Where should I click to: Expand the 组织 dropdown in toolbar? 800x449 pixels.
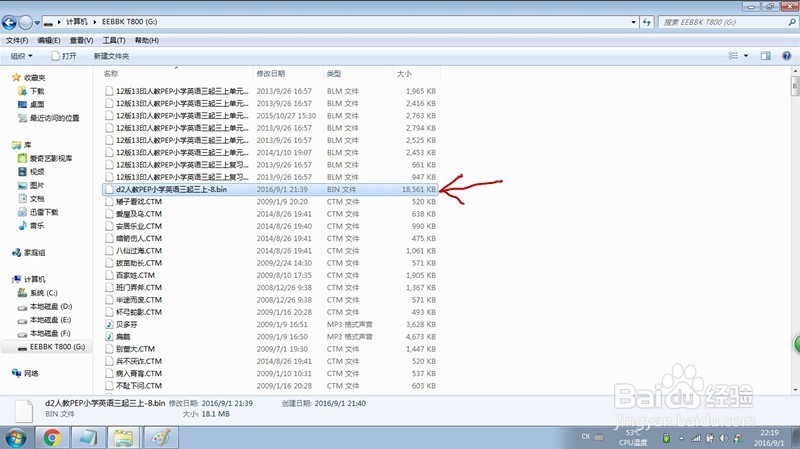pyautogui.click(x=21, y=56)
